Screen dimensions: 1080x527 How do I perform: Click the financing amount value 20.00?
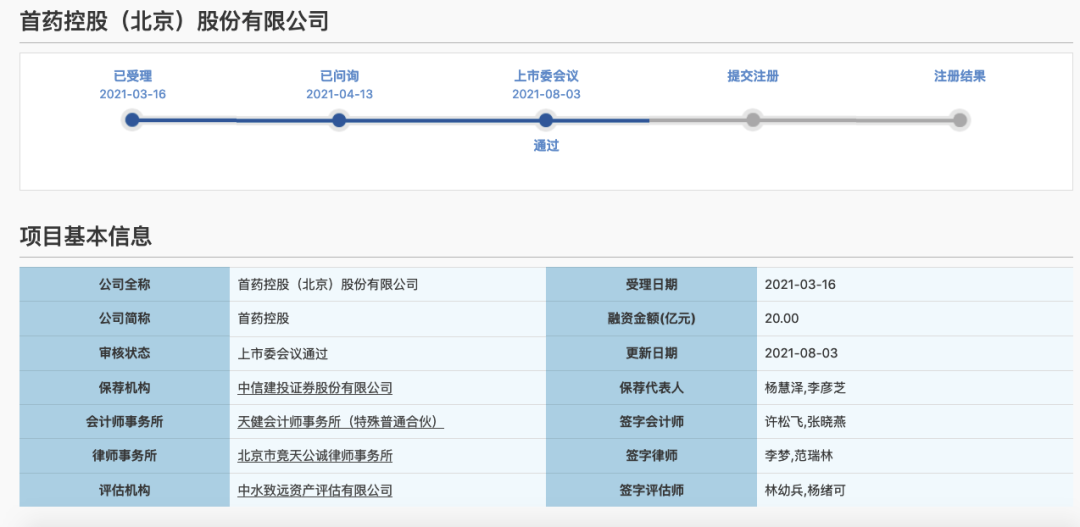coord(782,319)
